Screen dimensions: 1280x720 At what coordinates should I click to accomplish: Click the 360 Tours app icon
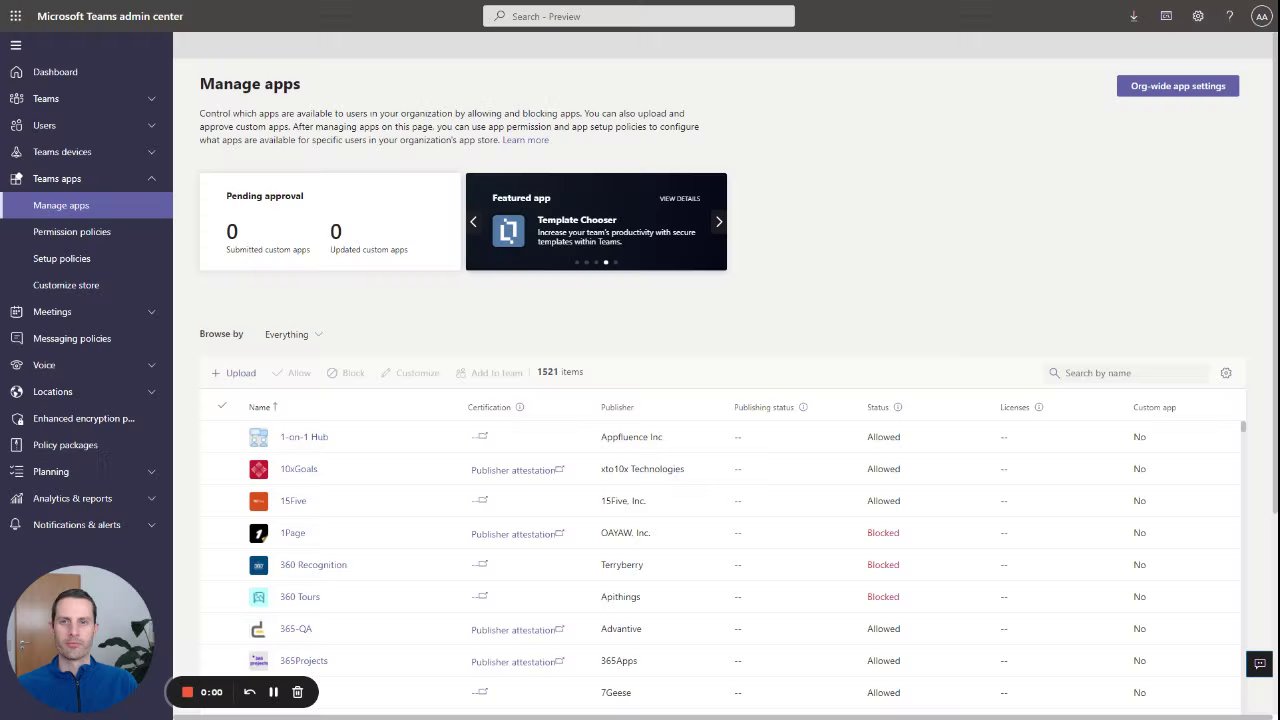[x=259, y=597]
